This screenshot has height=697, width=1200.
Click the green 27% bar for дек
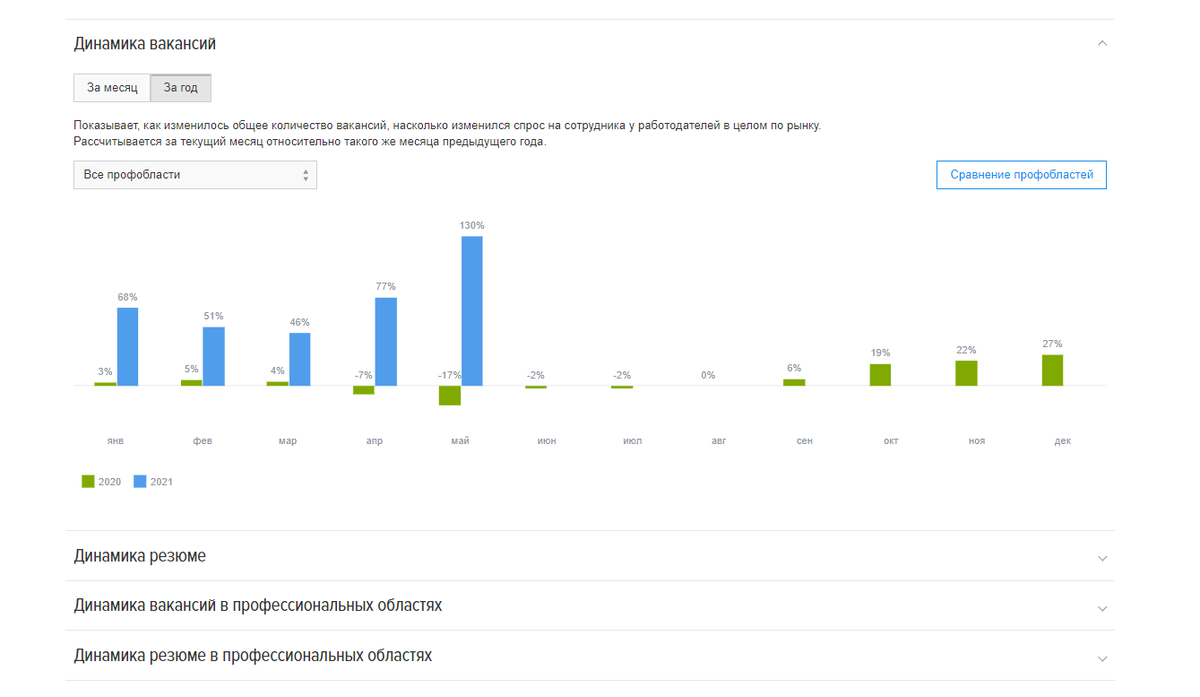(1052, 370)
